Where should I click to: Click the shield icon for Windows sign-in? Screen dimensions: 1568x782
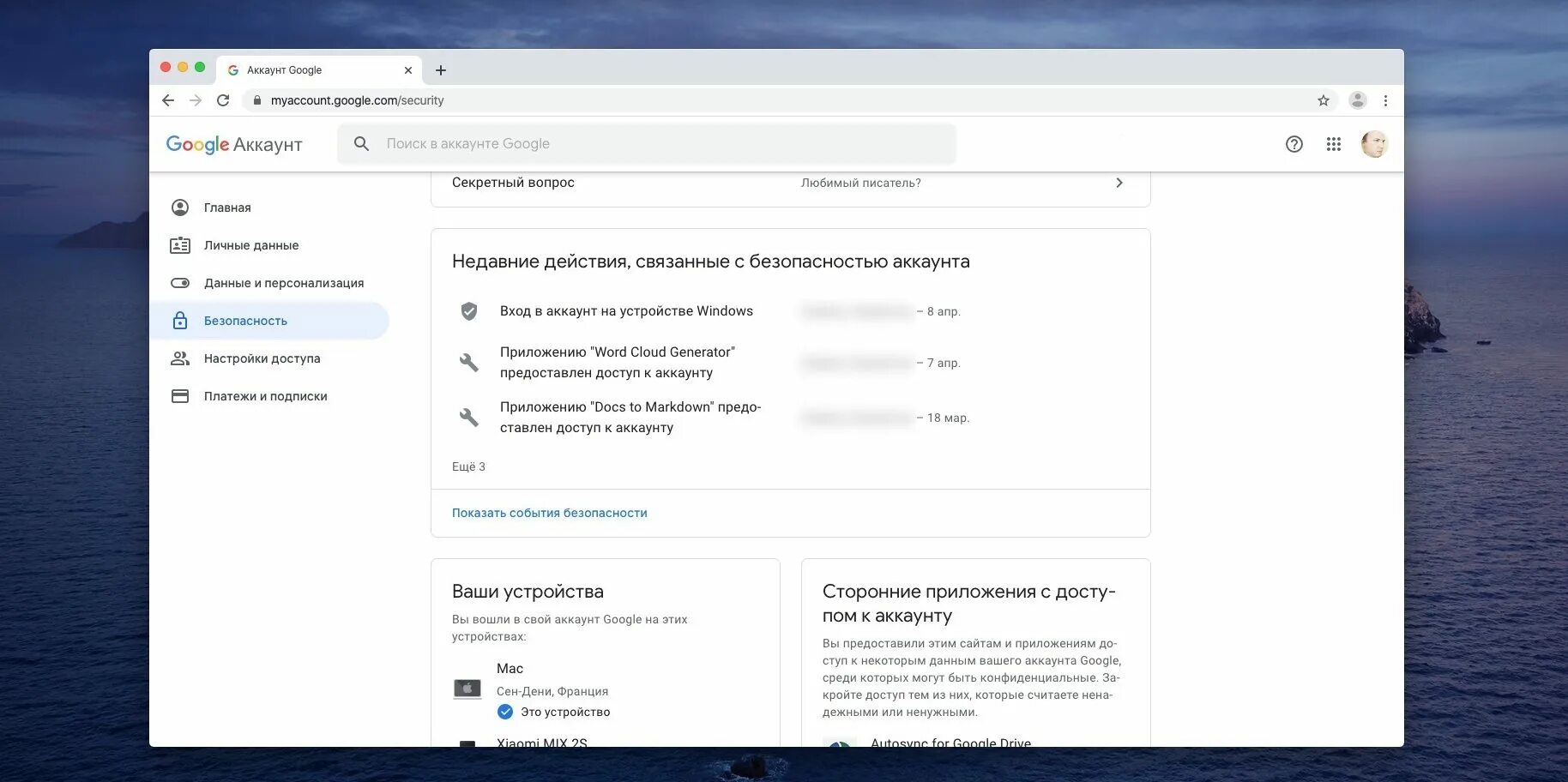[469, 311]
